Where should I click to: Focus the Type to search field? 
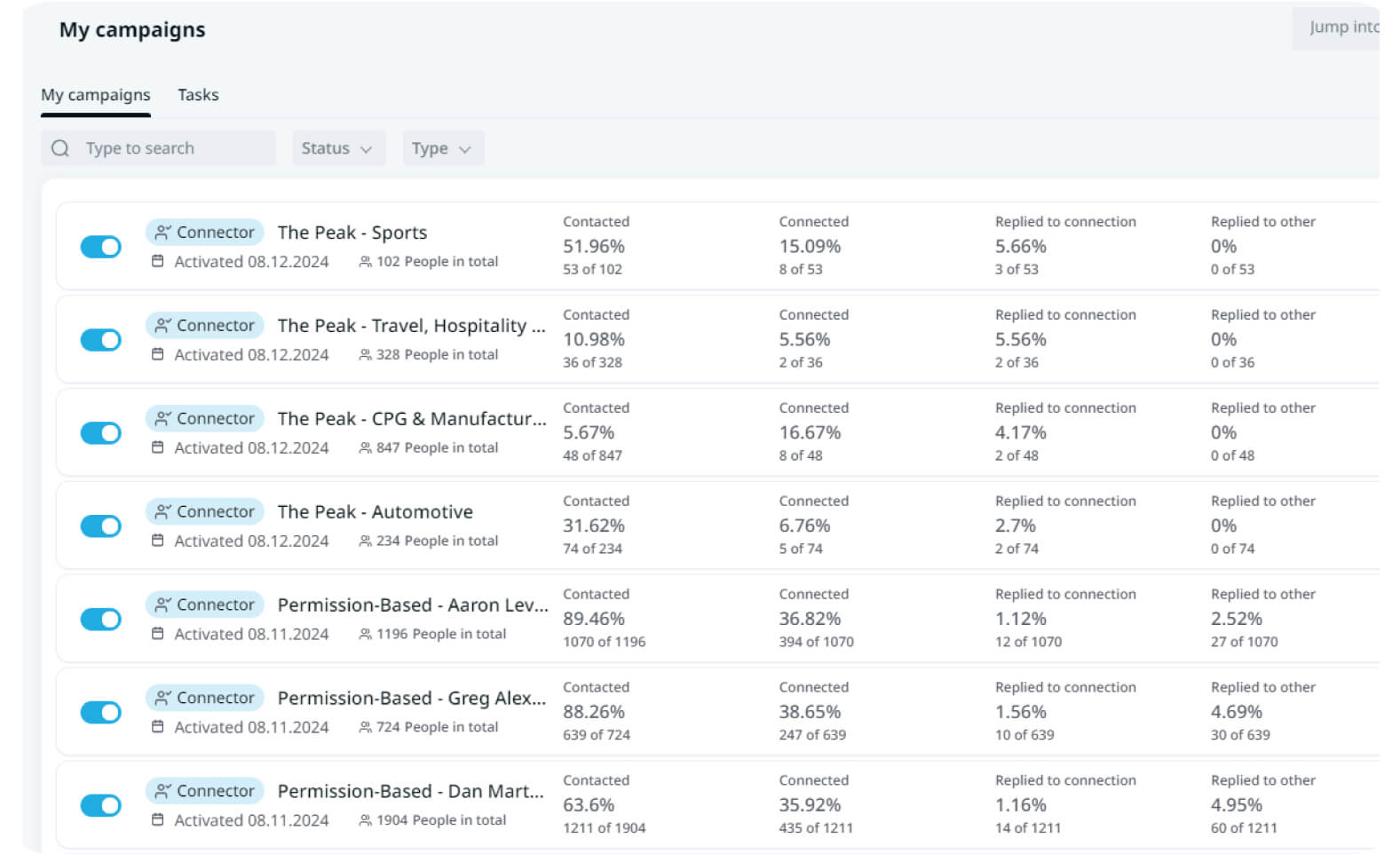(173, 148)
